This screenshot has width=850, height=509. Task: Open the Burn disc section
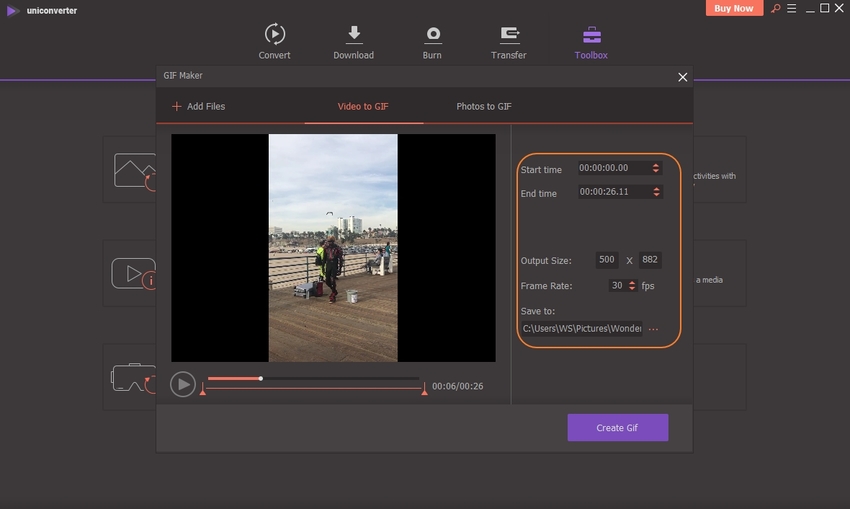tap(433, 34)
